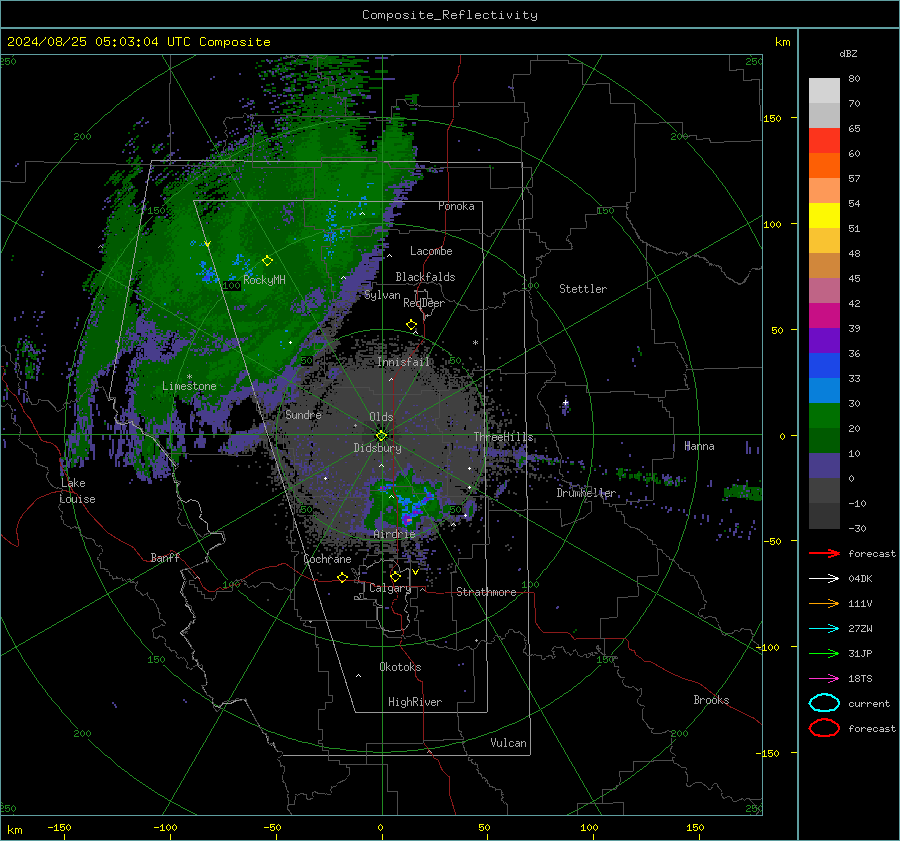The width and height of the screenshot is (900, 841).
Task: Click the Banff town label
Action: tap(165, 557)
